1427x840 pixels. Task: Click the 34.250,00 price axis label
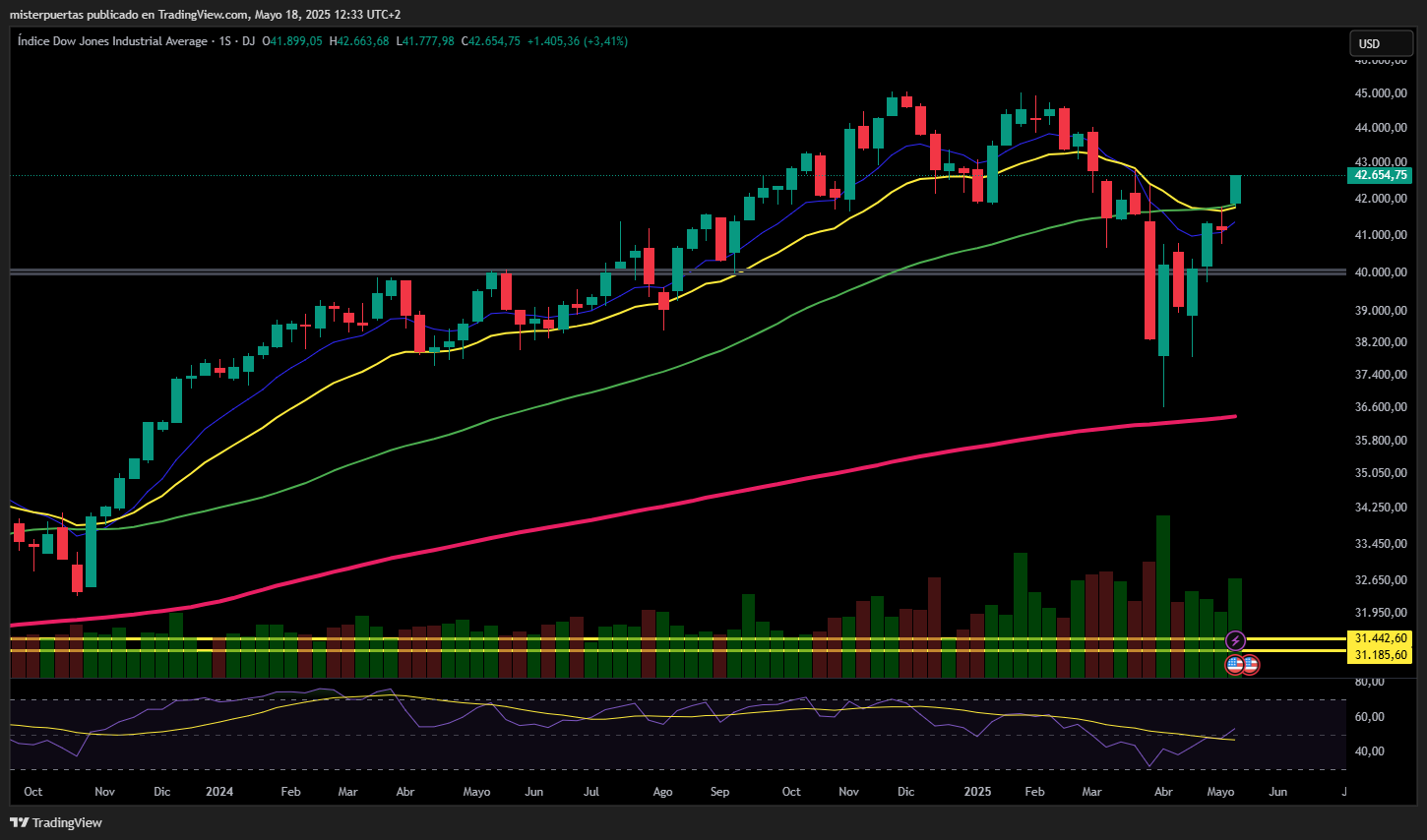pos(1381,508)
